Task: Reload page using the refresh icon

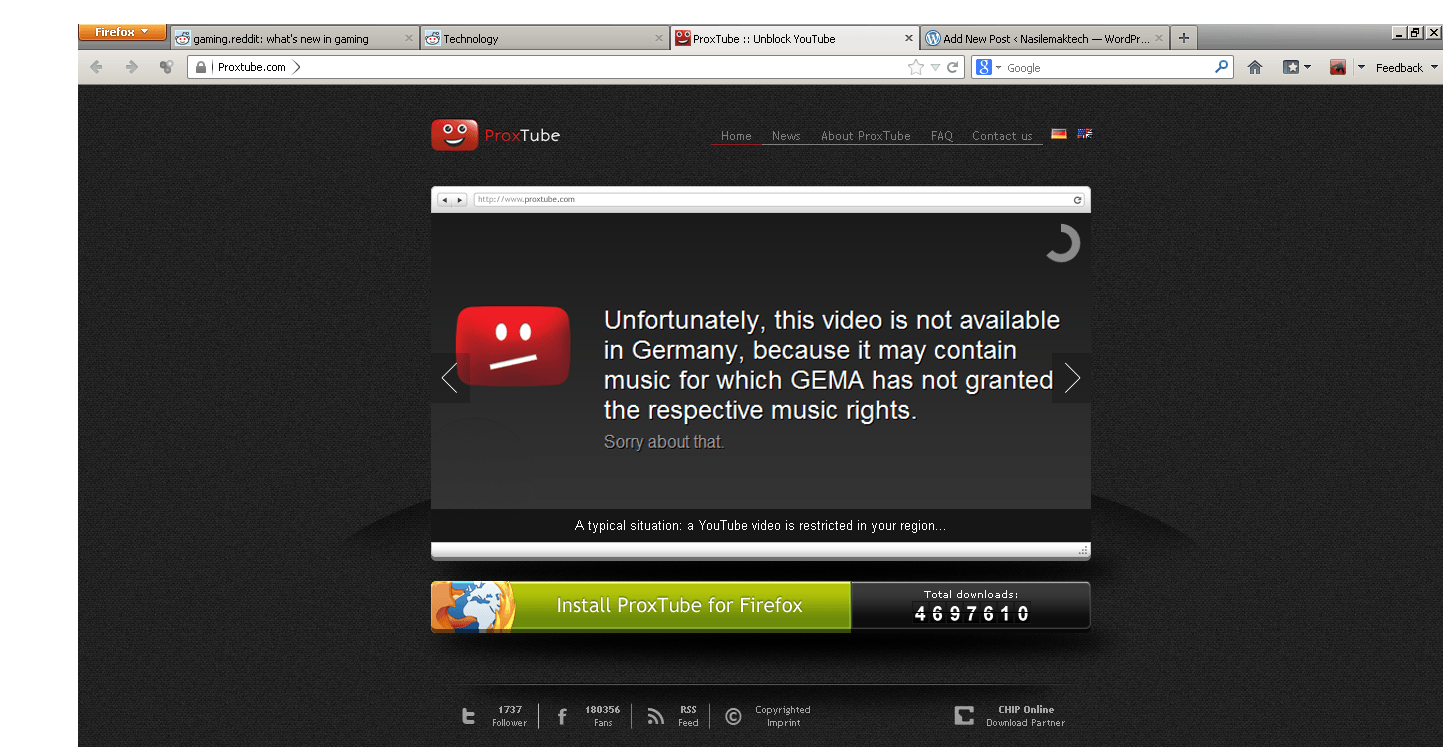Action: pos(953,67)
